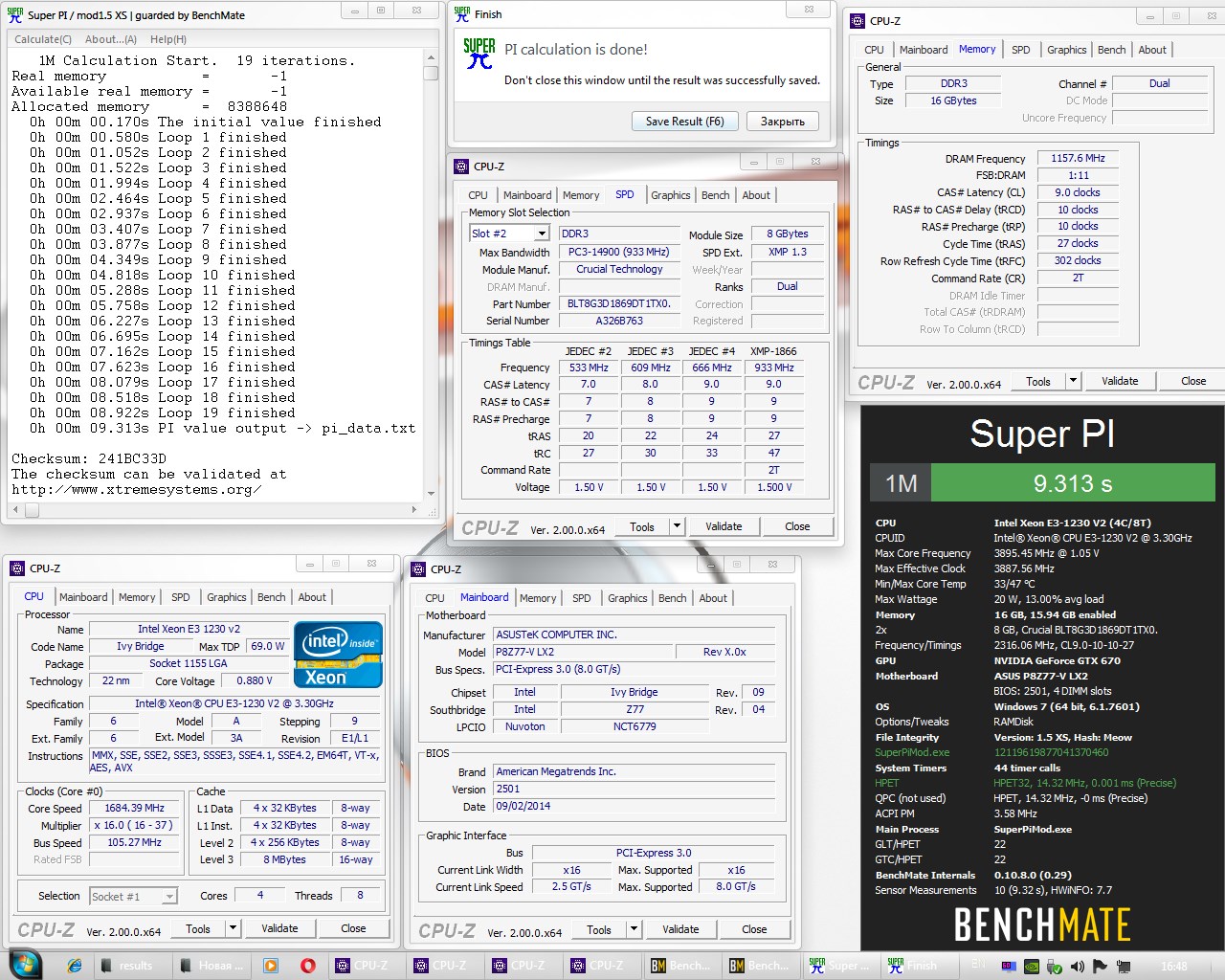The width and height of the screenshot is (1225, 980).
Task: Switch to CPU tab in CPU-Z SPD window
Action: click(x=478, y=195)
